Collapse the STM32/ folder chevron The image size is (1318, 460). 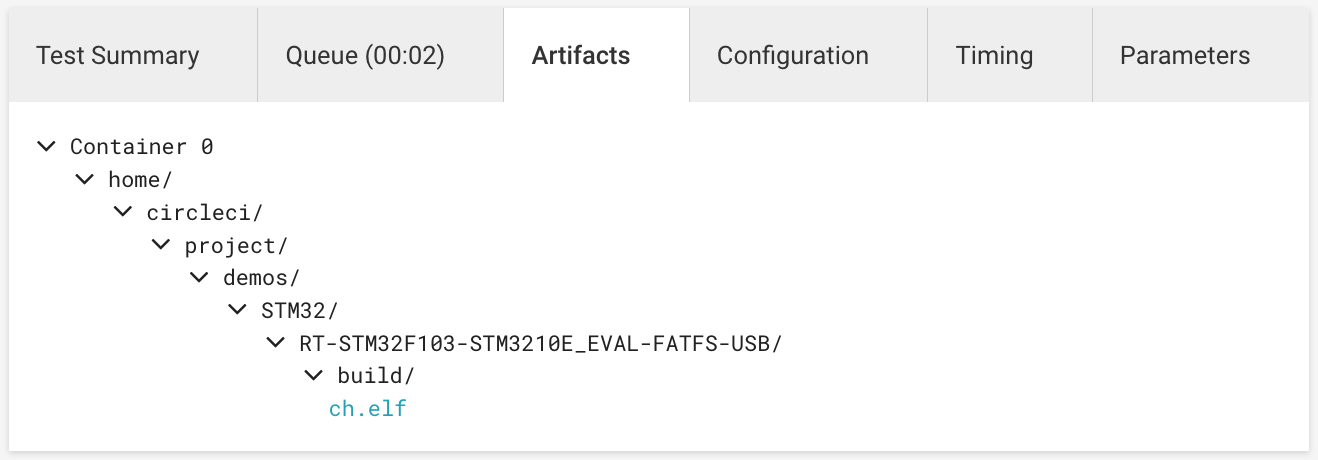pos(238,310)
